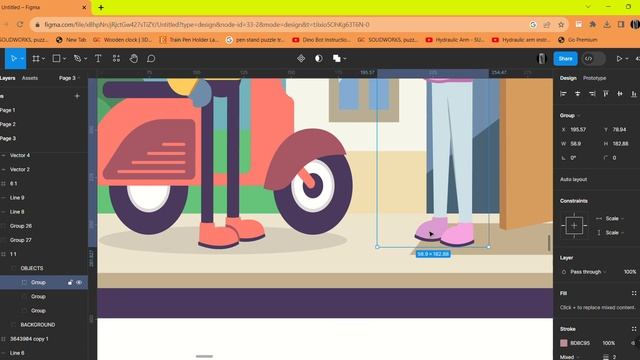640x360 pixels.
Task: Click the Align vertical centers icon
Action: pos(620,94)
